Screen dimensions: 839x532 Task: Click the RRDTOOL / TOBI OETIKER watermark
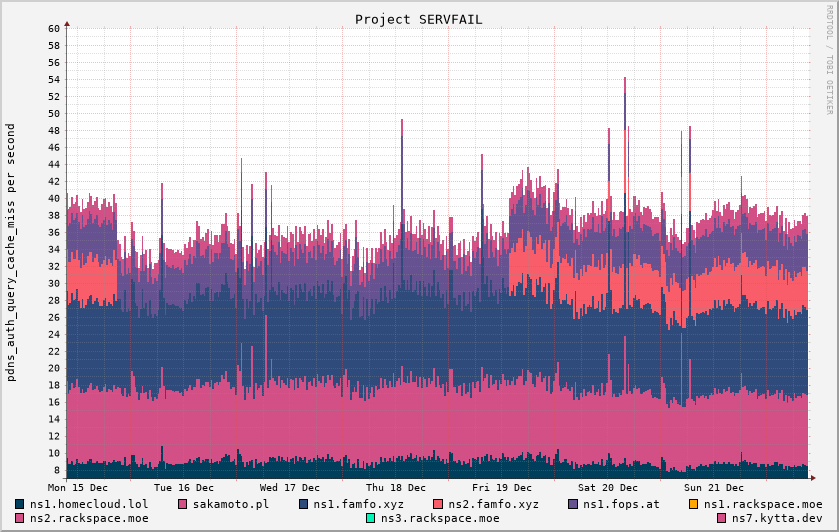(829, 58)
